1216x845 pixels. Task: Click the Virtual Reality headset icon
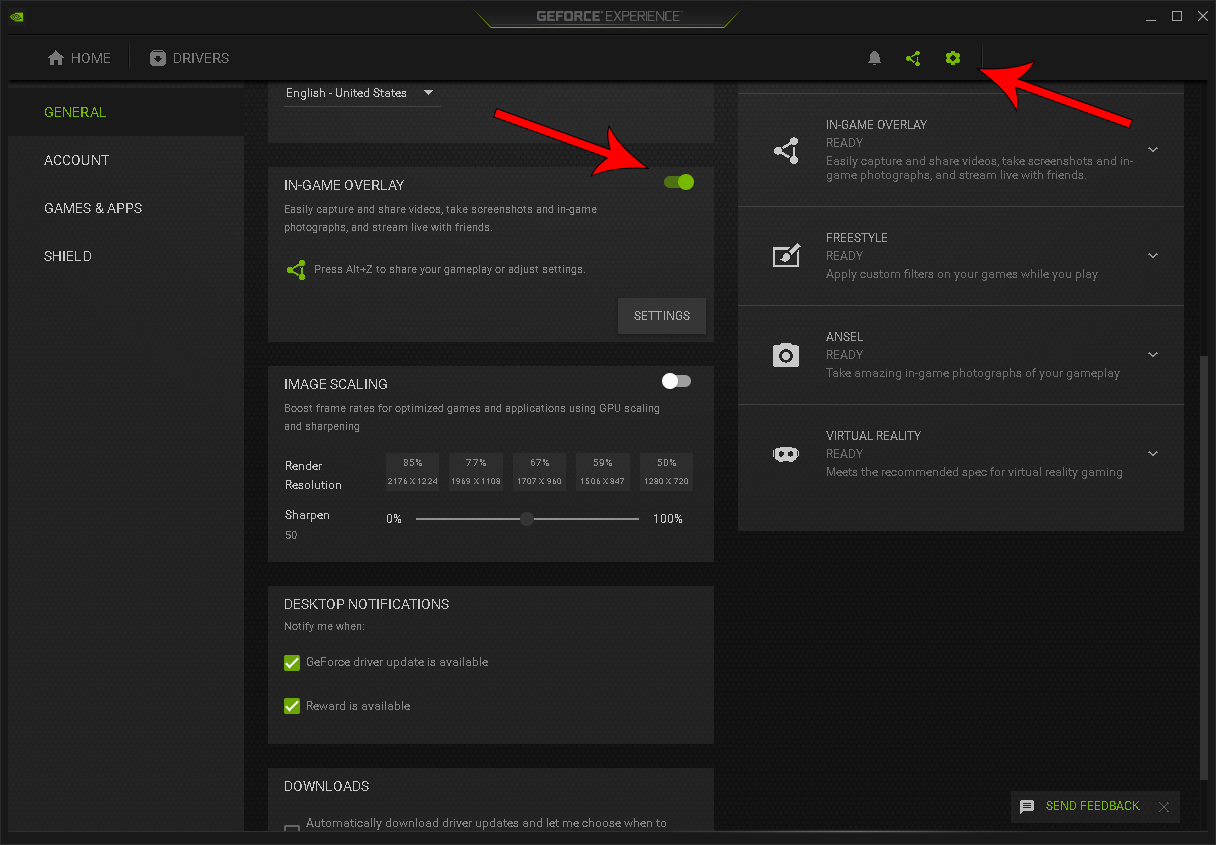coord(787,454)
